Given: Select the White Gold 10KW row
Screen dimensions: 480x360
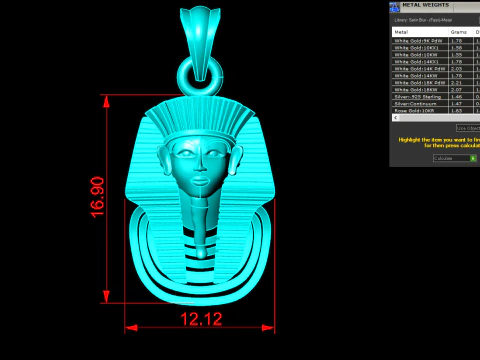Looking at the screenshot, I should point(436,55).
